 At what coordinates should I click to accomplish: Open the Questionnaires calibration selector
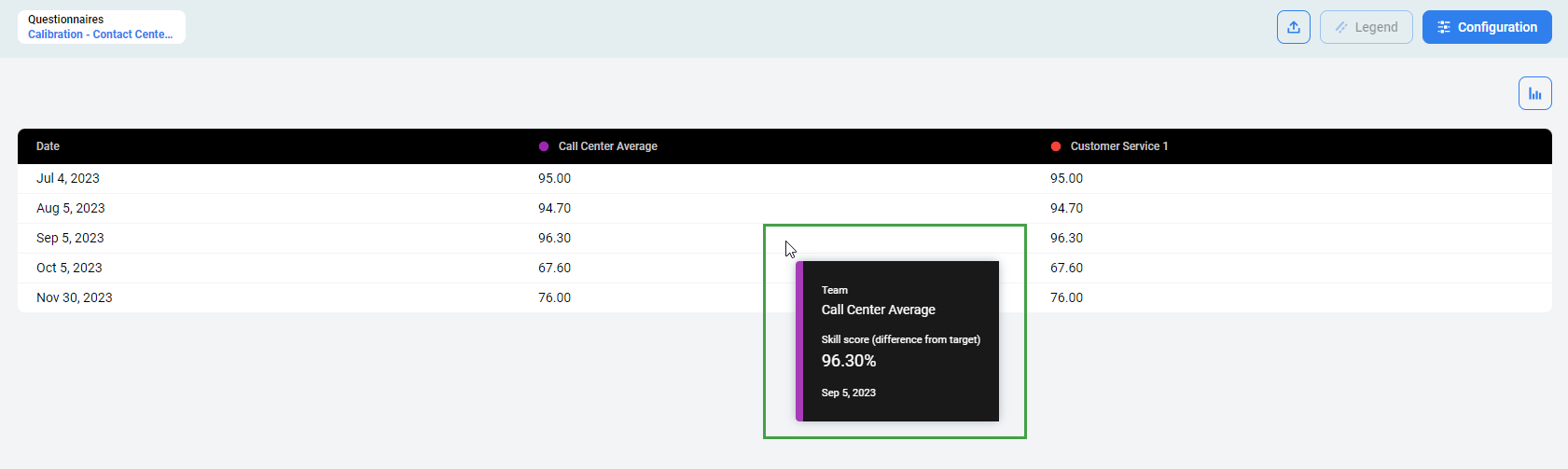(101, 27)
